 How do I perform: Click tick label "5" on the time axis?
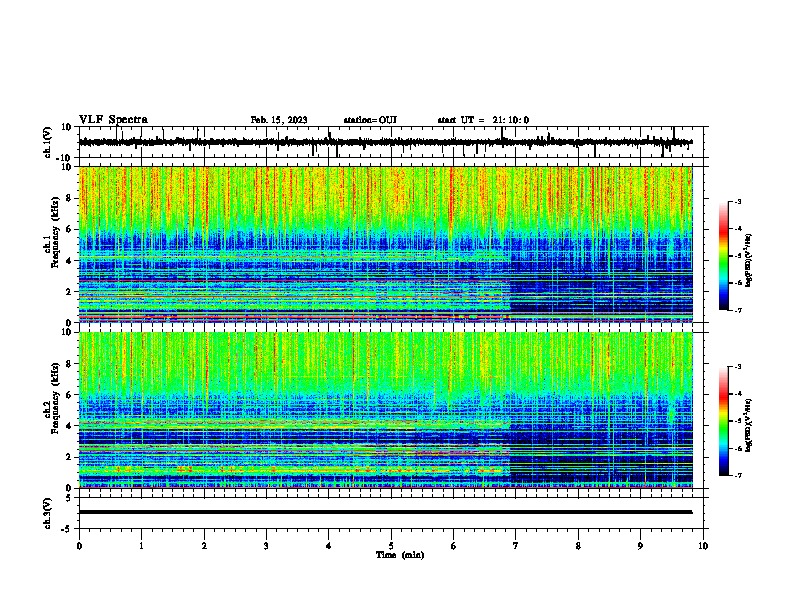point(391,546)
